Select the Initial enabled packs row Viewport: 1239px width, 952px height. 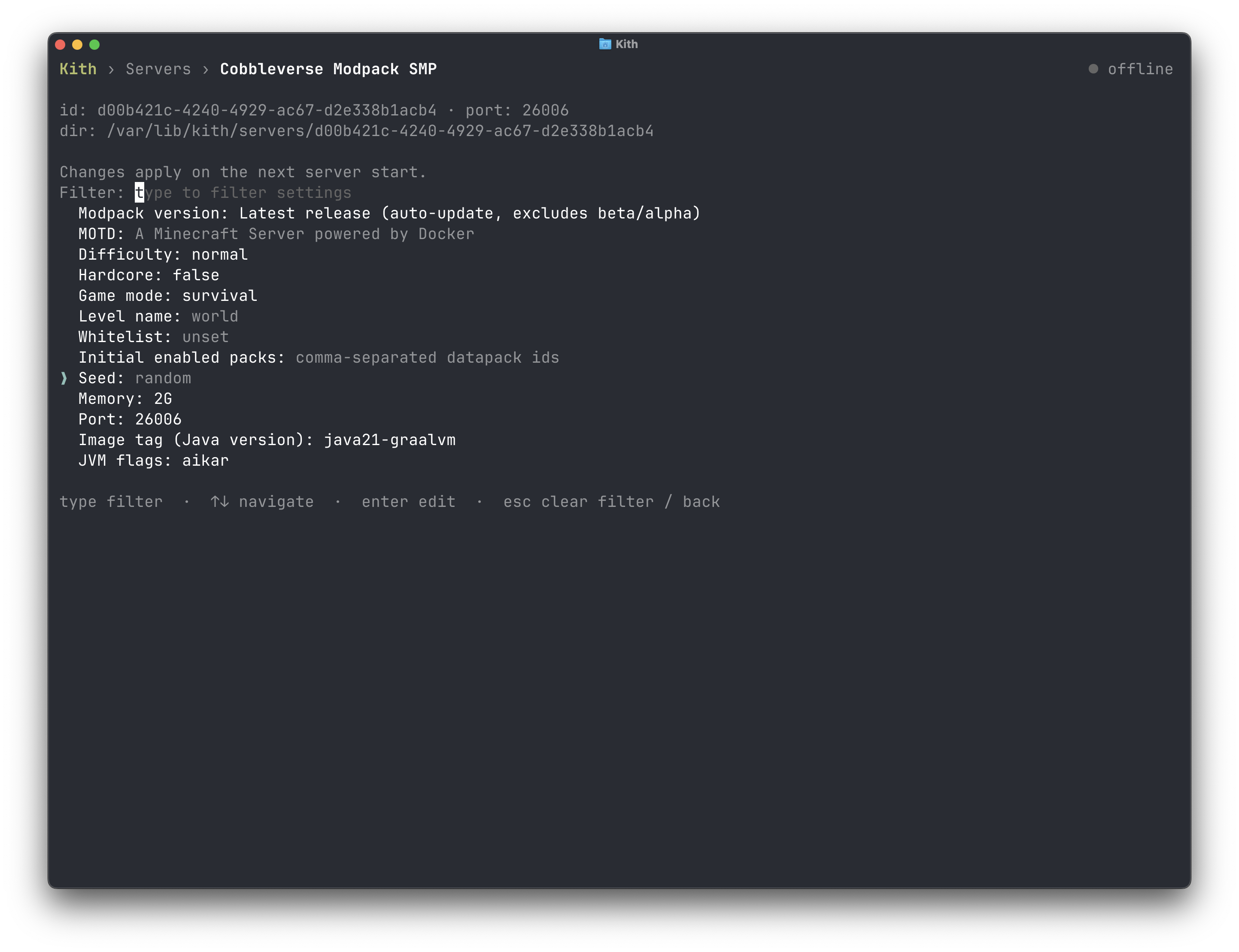point(319,358)
